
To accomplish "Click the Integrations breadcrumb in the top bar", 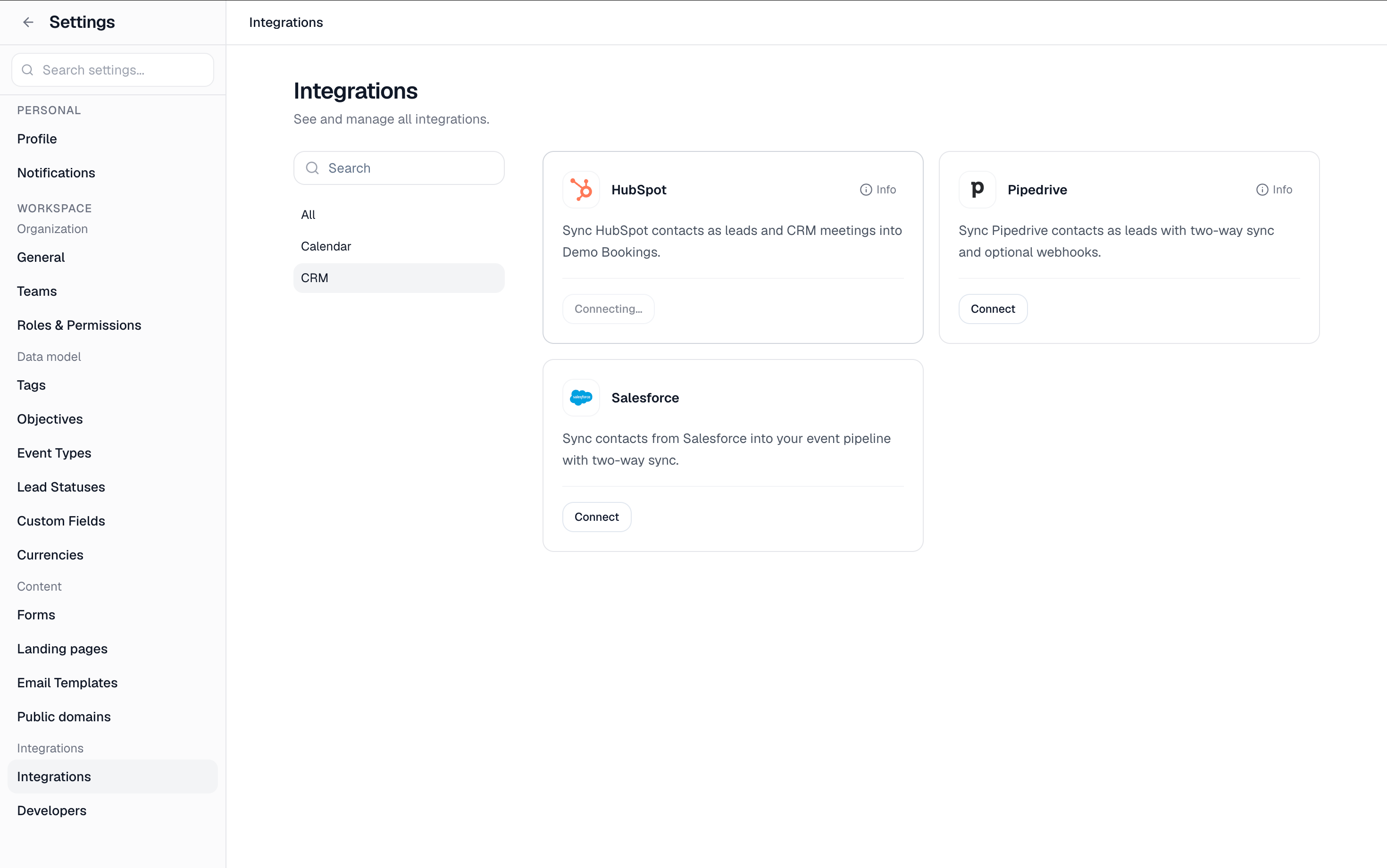I will click(x=286, y=22).
